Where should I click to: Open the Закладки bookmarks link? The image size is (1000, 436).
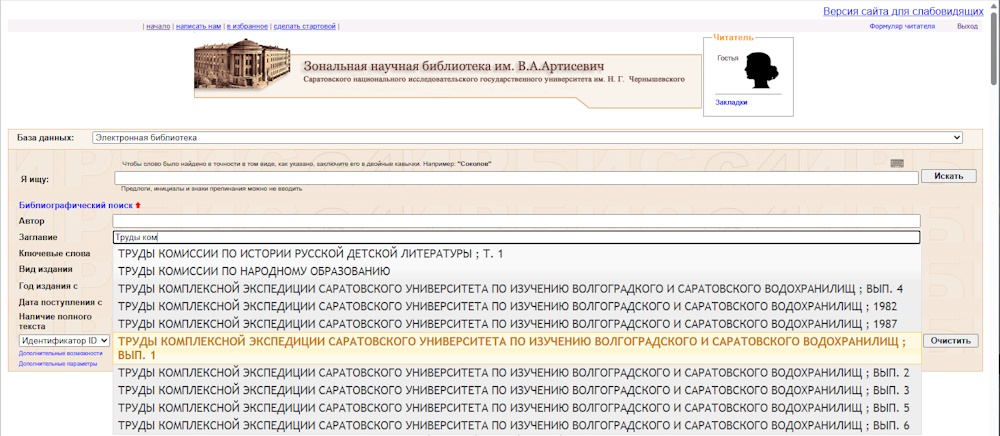[731, 102]
